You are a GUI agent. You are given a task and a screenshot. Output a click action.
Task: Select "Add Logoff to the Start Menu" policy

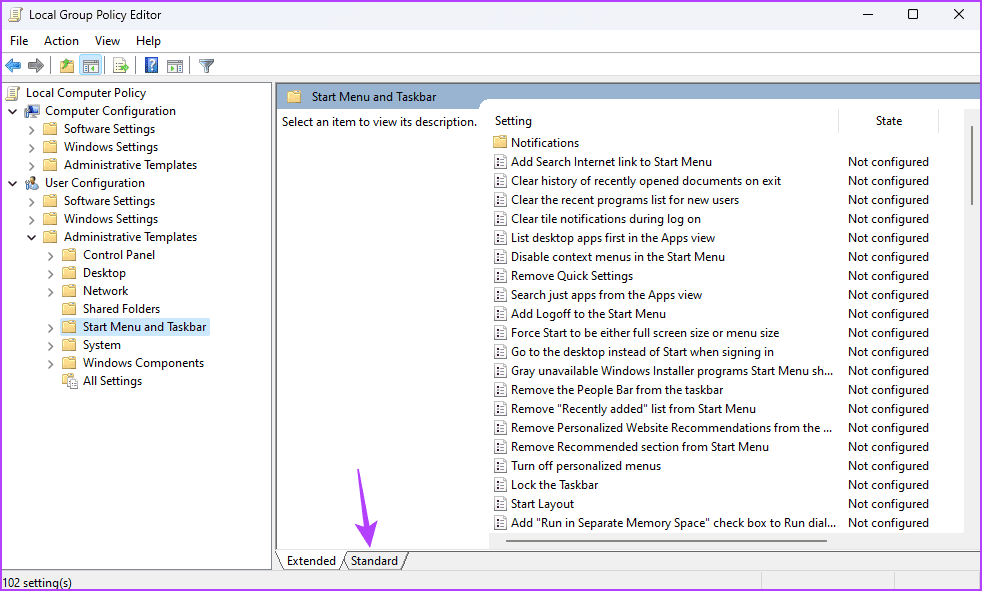pyautogui.click(x=588, y=314)
